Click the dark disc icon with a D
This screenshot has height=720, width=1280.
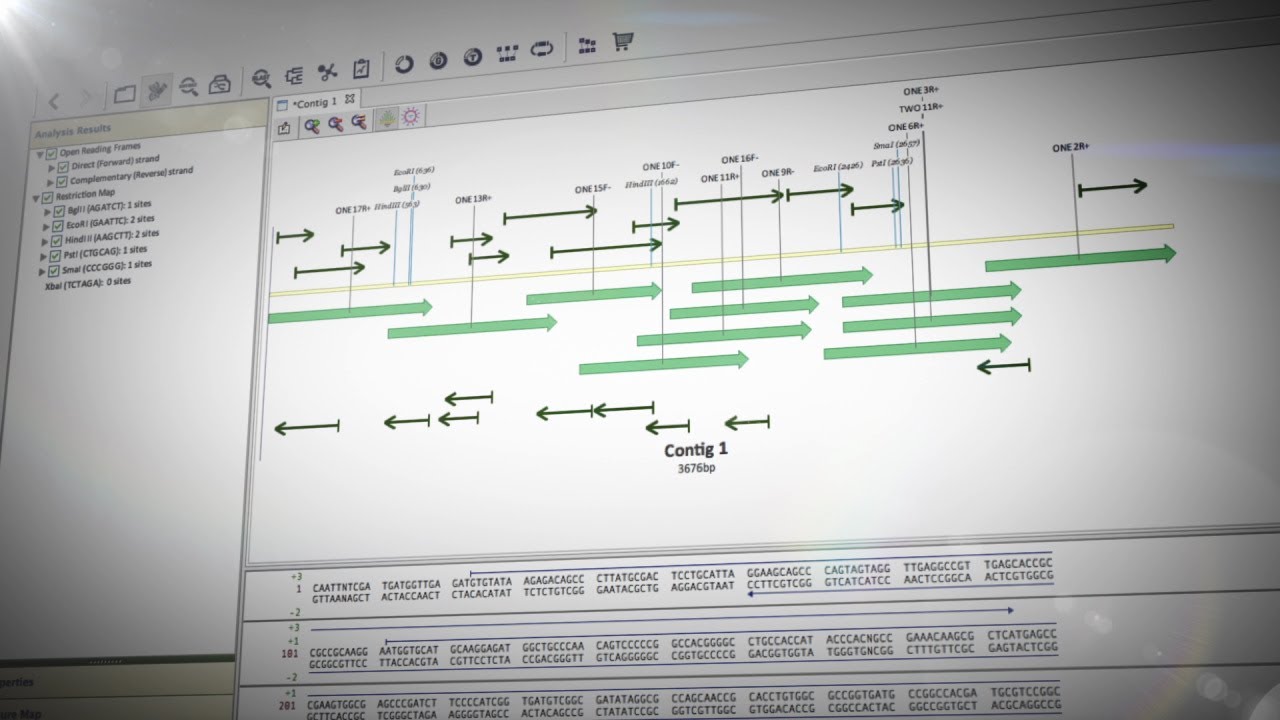tap(438, 61)
